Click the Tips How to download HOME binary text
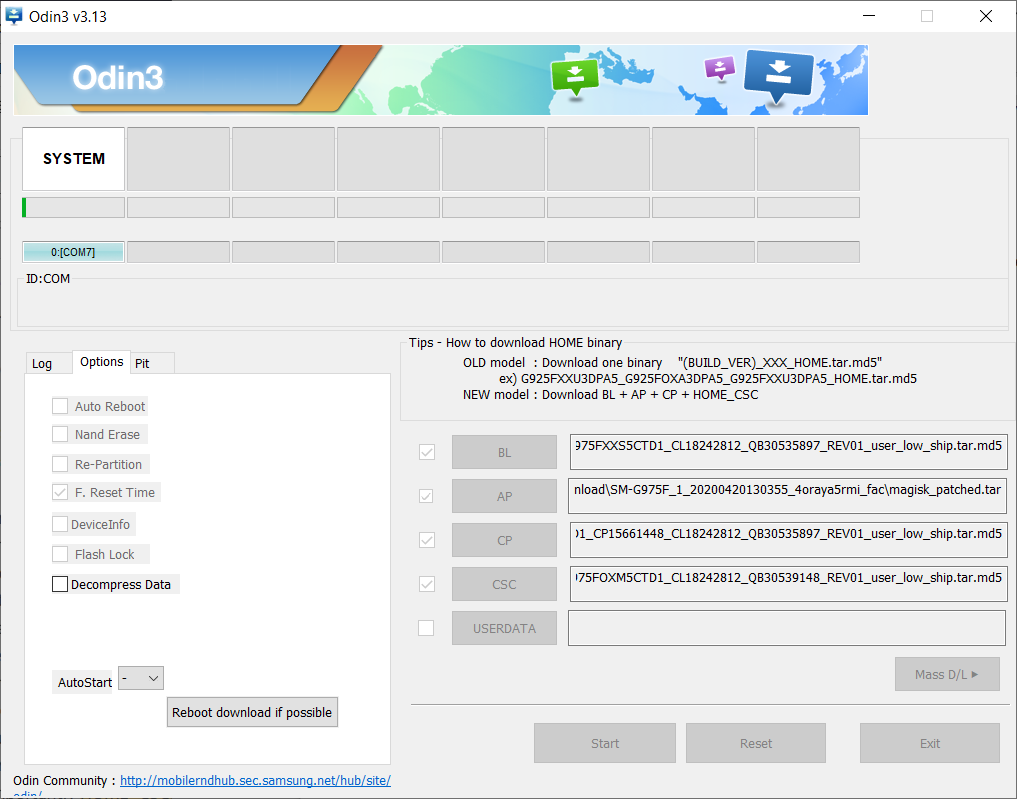The width and height of the screenshot is (1017, 799). click(x=515, y=342)
